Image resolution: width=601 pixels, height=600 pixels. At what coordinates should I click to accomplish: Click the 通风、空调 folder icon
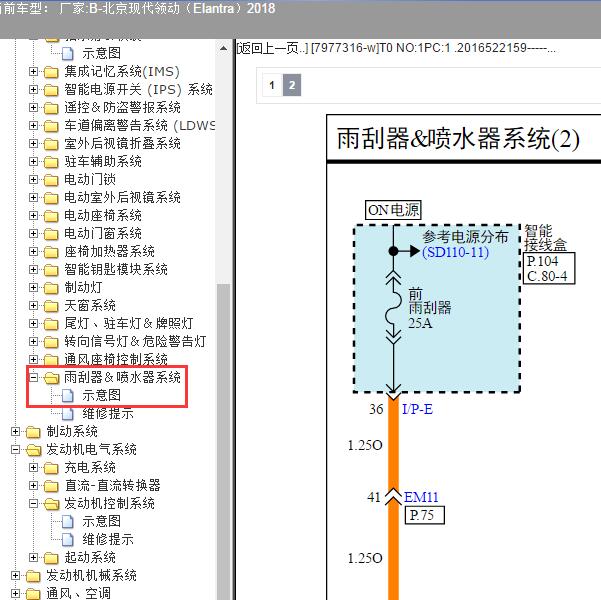(x=33, y=594)
